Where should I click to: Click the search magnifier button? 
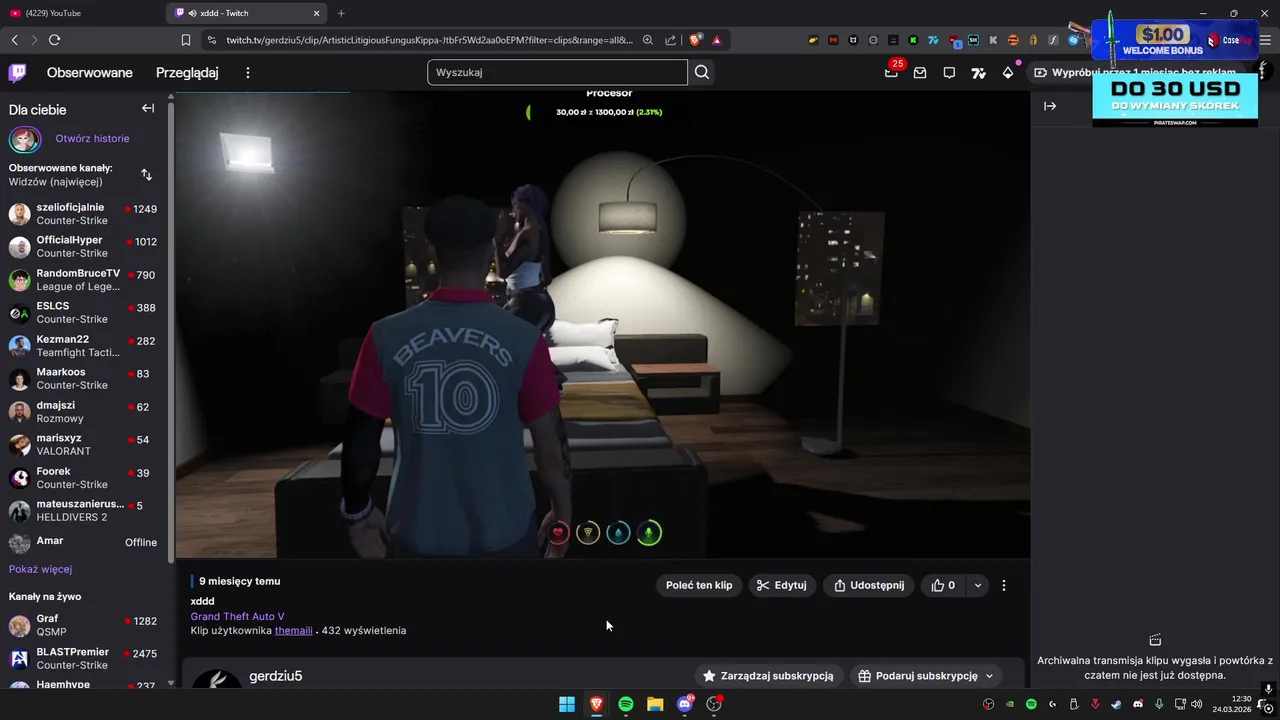pyautogui.click(x=702, y=72)
